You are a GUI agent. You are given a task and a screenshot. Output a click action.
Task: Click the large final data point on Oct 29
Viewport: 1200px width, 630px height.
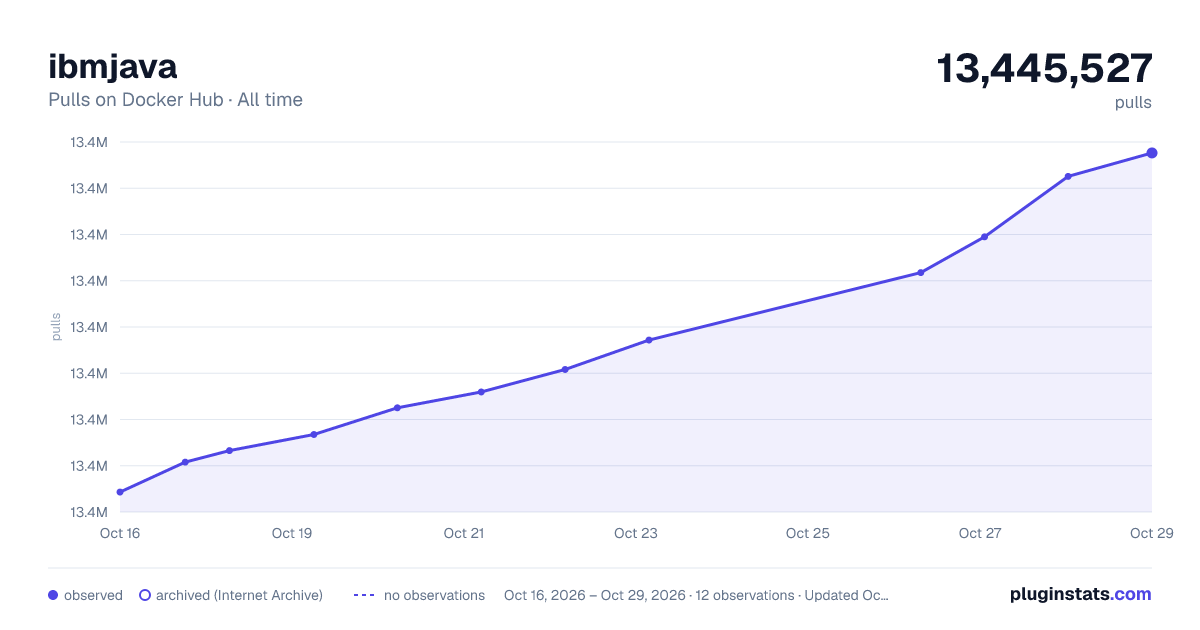point(1152,153)
